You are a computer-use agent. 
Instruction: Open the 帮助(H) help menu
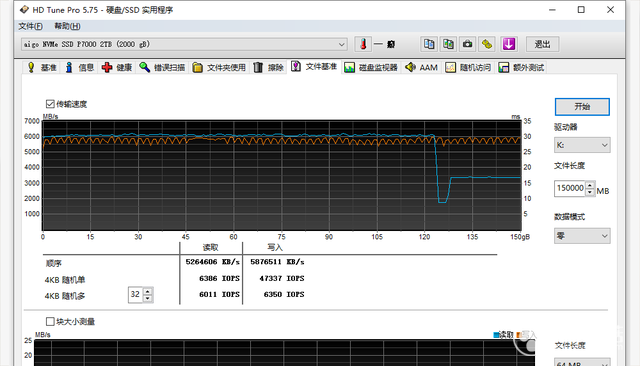pos(67,26)
